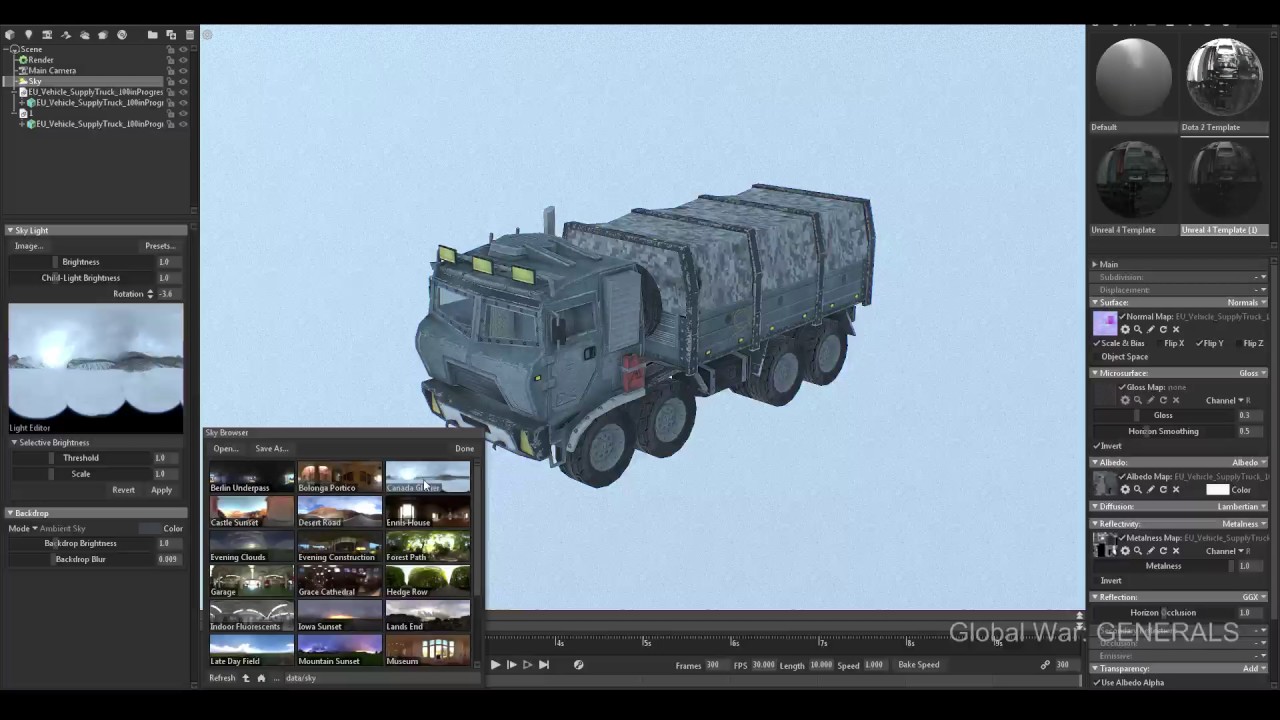Select the Default material

[1134, 79]
